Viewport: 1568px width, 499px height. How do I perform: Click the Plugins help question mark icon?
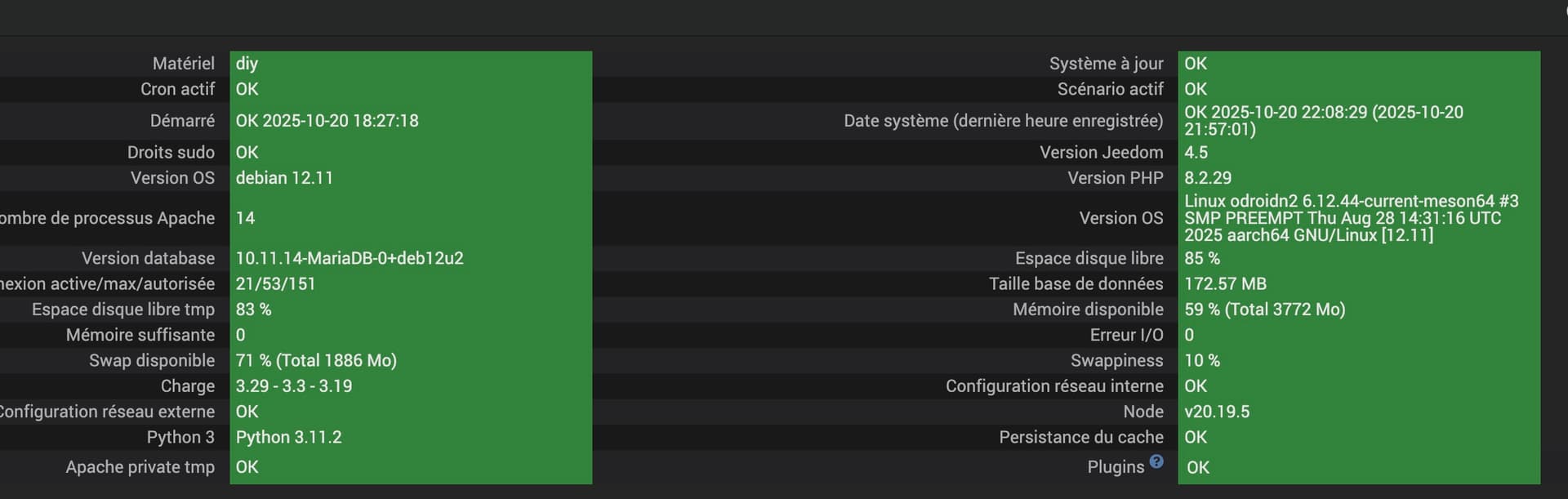tap(1156, 461)
